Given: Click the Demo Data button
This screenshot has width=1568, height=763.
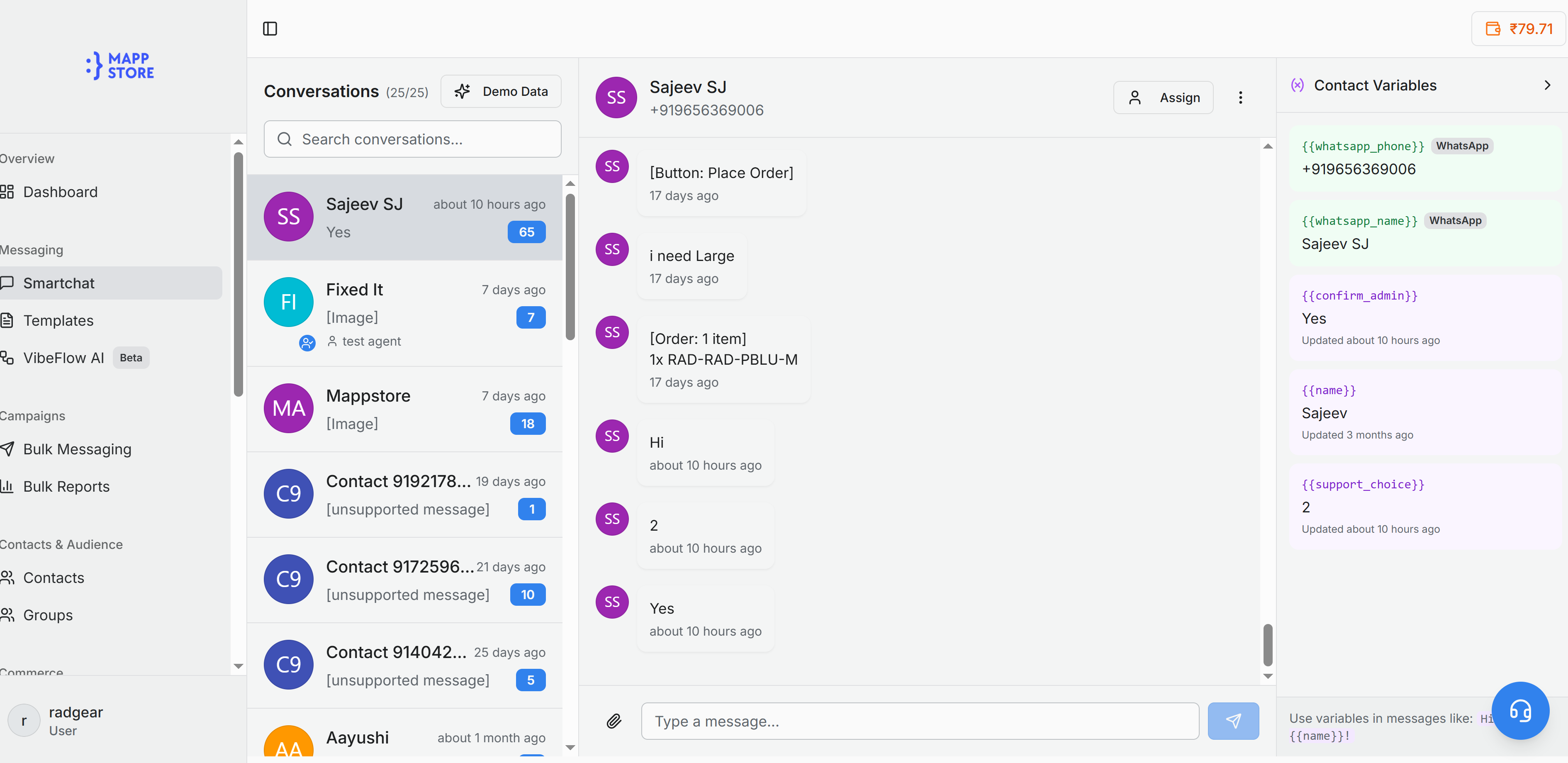Looking at the screenshot, I should 501,91.
